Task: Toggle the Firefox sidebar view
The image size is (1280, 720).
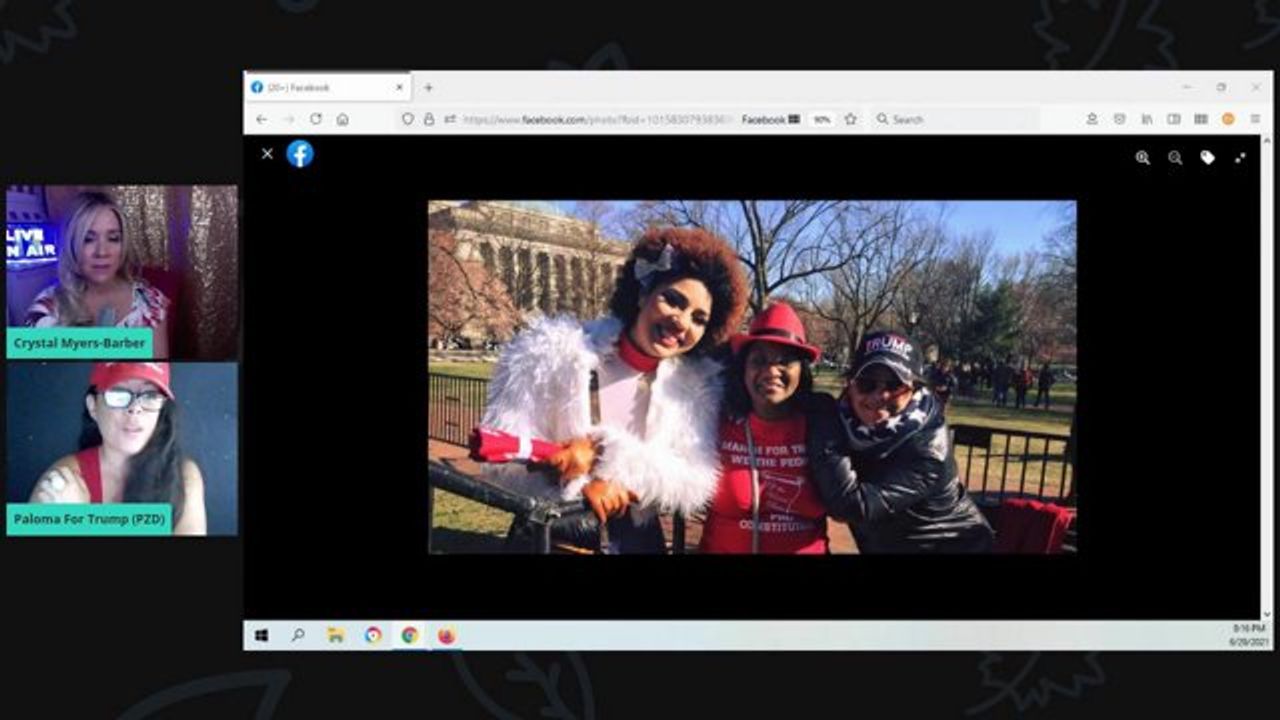Action: (x=1174, y=119)
